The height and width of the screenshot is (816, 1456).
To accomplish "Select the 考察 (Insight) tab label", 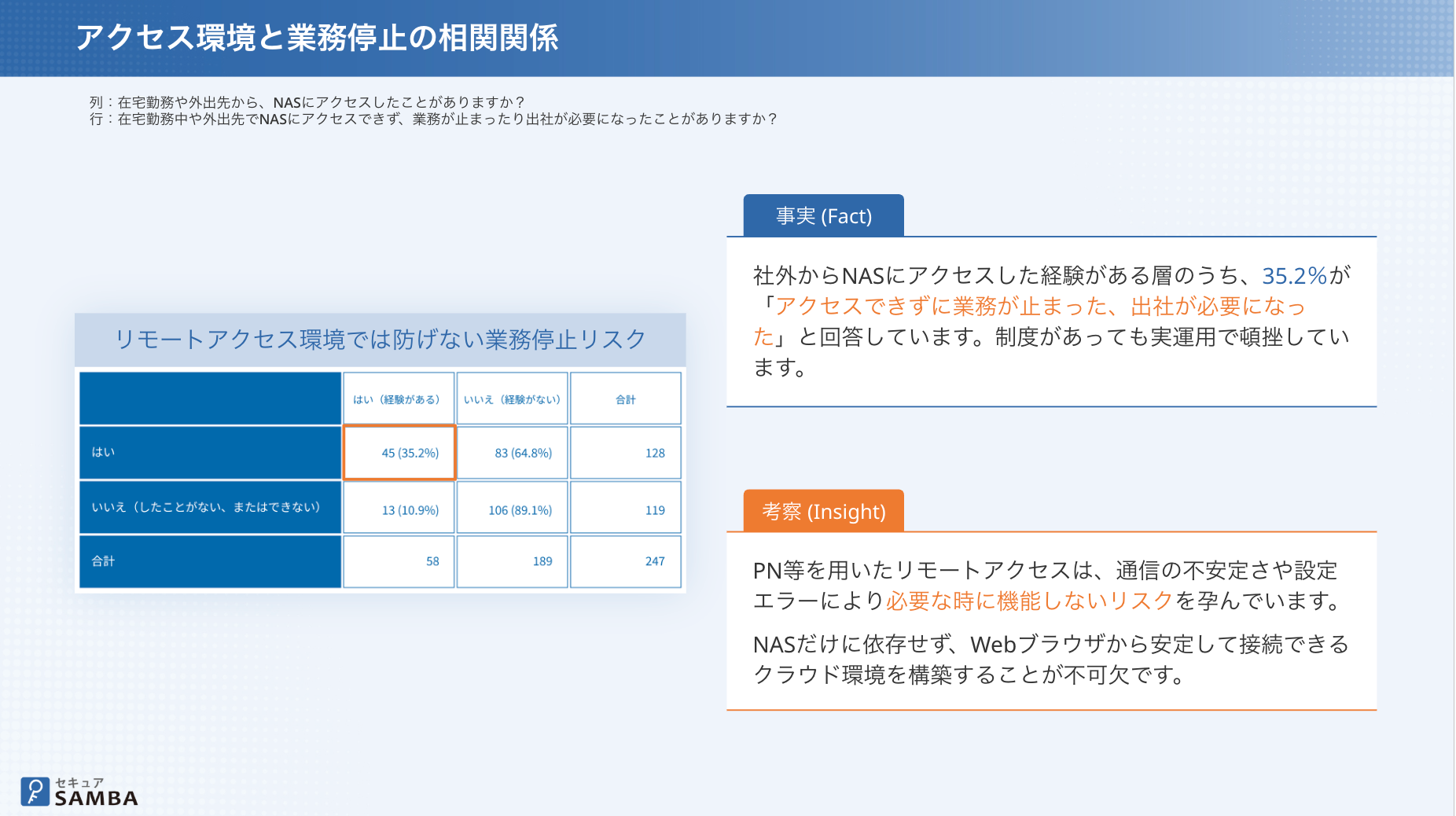I will (x=824, y=511).
